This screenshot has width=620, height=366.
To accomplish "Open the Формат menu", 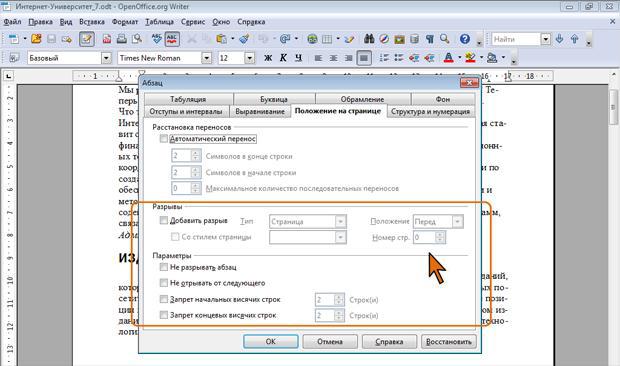I will point(125,22).
